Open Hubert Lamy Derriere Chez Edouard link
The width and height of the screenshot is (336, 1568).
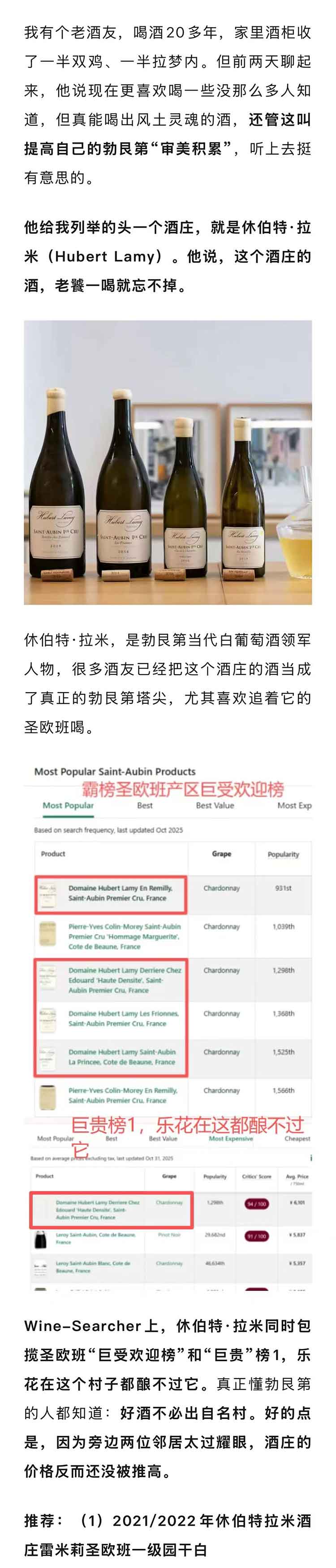(125, 980)
